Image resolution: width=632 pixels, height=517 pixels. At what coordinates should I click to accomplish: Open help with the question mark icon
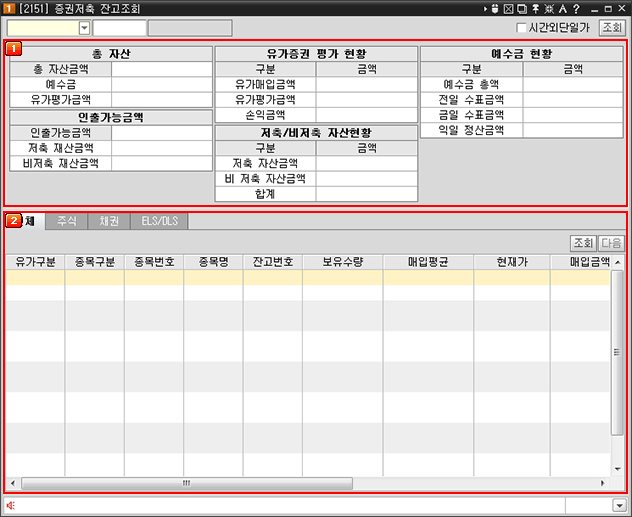point(576,9)
